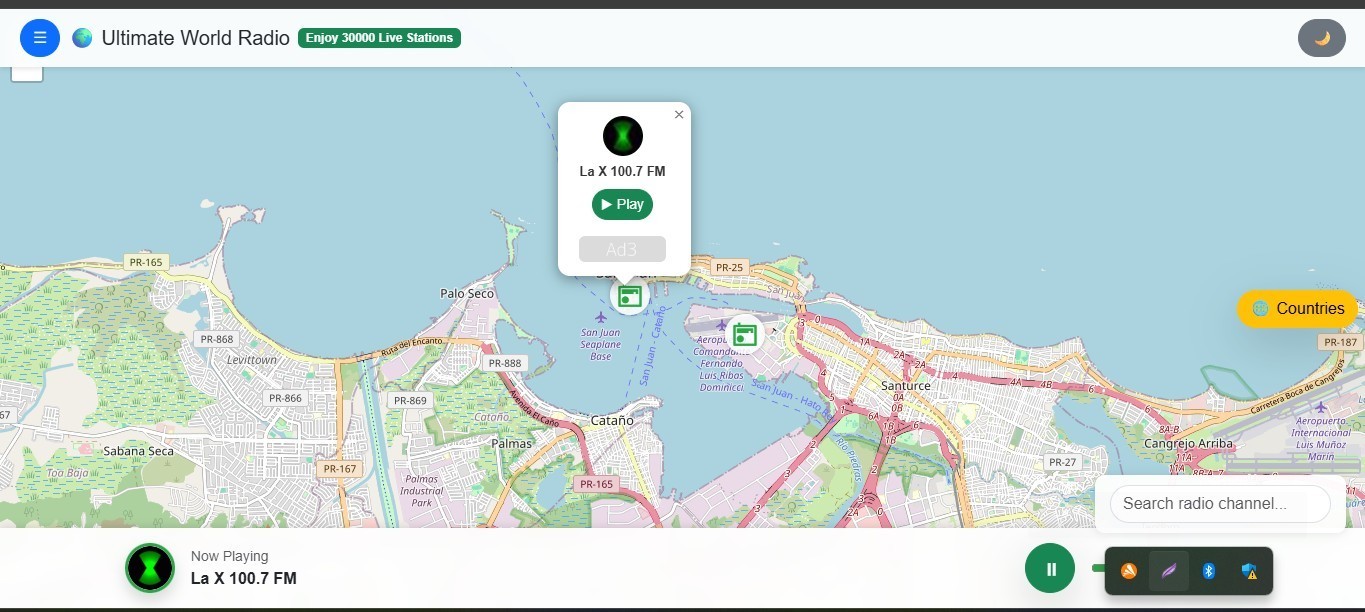1365x612 pixels.
Task: Select radio marker directly beneath the popup
Action: click(630, 295)
